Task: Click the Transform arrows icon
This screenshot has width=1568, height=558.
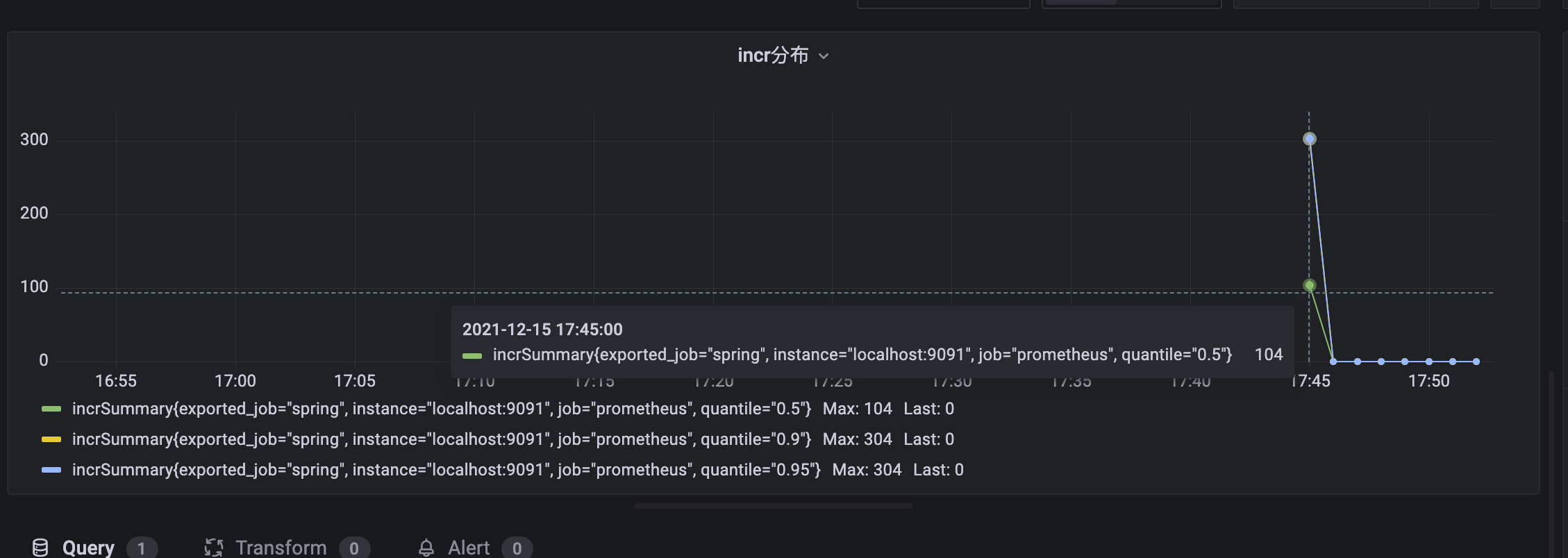Action: click(214, 548)
